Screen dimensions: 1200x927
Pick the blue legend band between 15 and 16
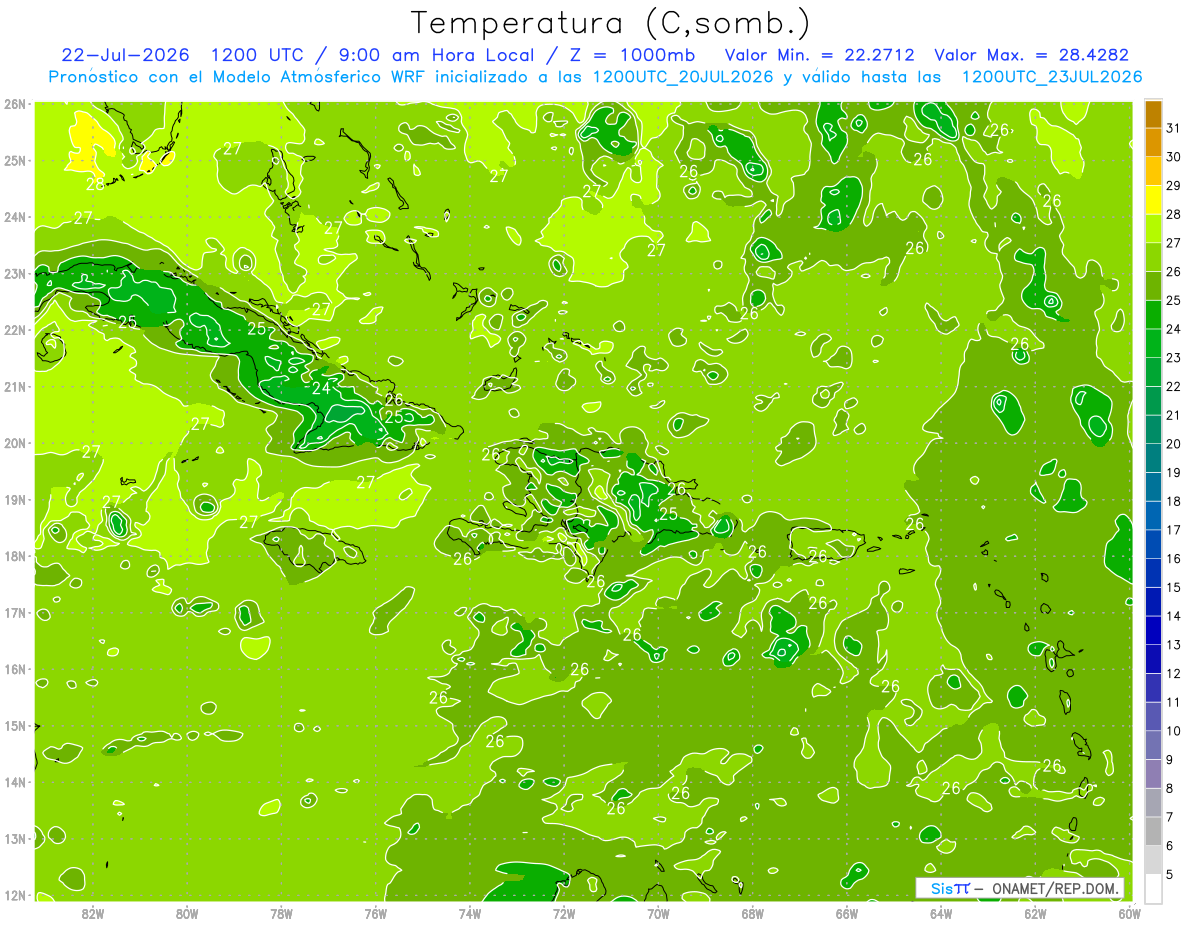[1152, 573]
